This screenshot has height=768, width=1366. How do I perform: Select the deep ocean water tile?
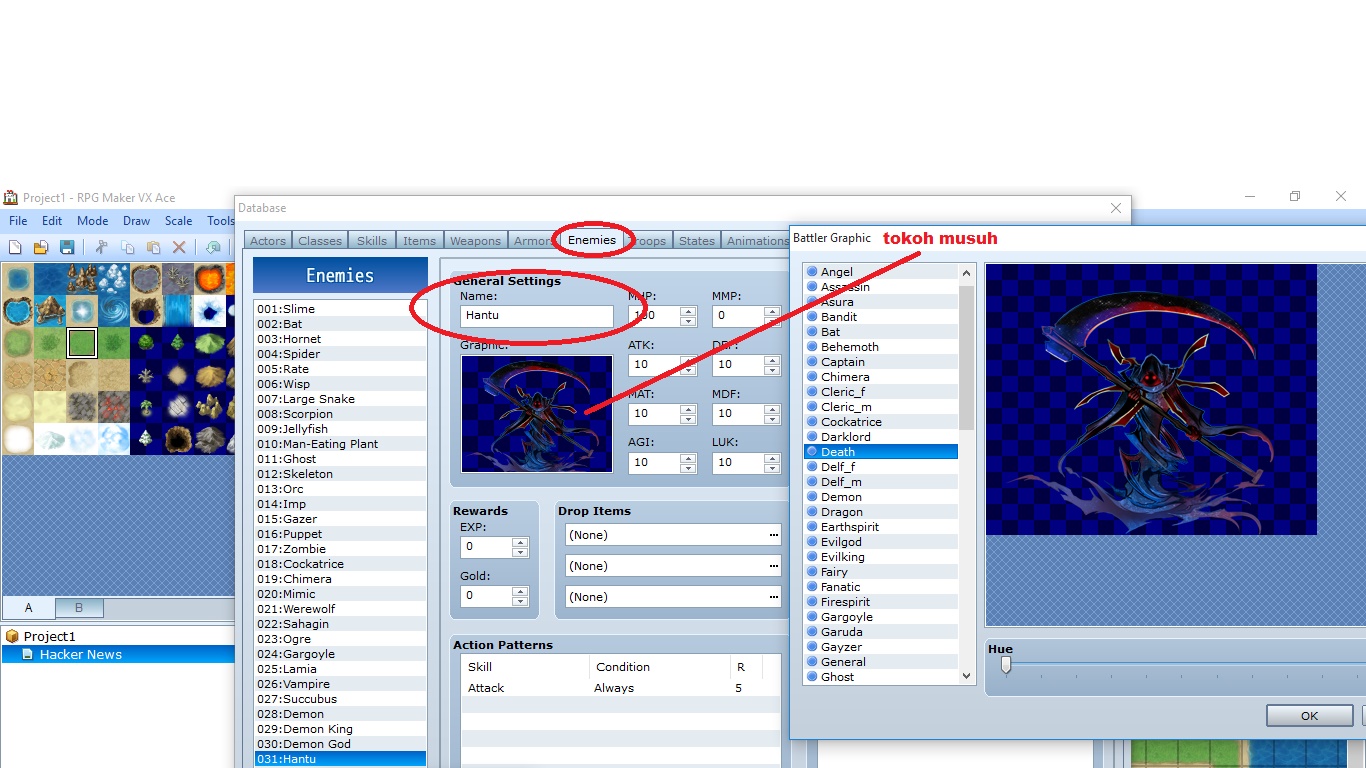coord(50,279)
